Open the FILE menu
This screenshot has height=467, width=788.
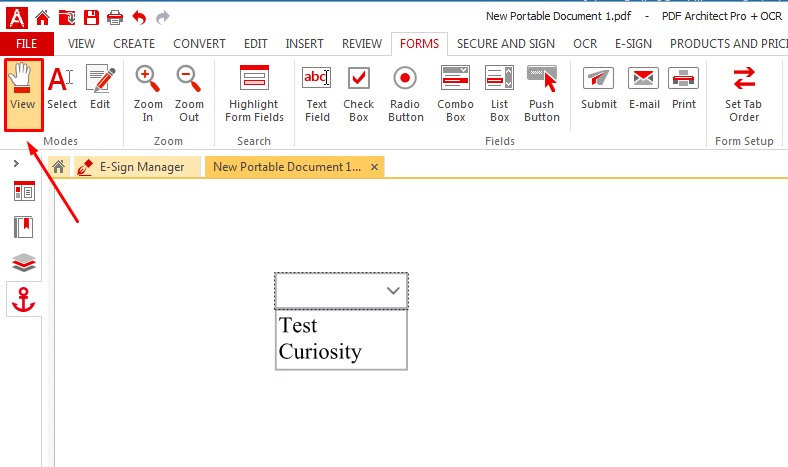pos(27,44)
